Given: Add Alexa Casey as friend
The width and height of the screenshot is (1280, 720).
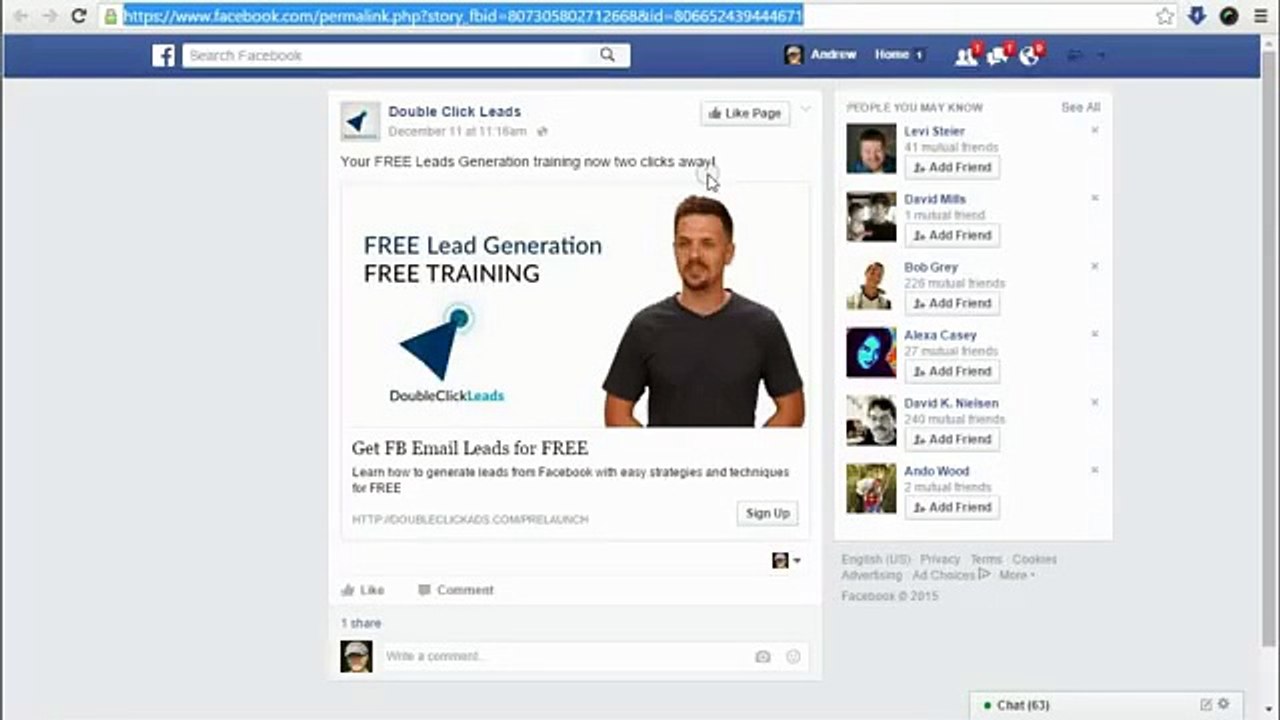Looking at the screenshot, I should point(952,371).
